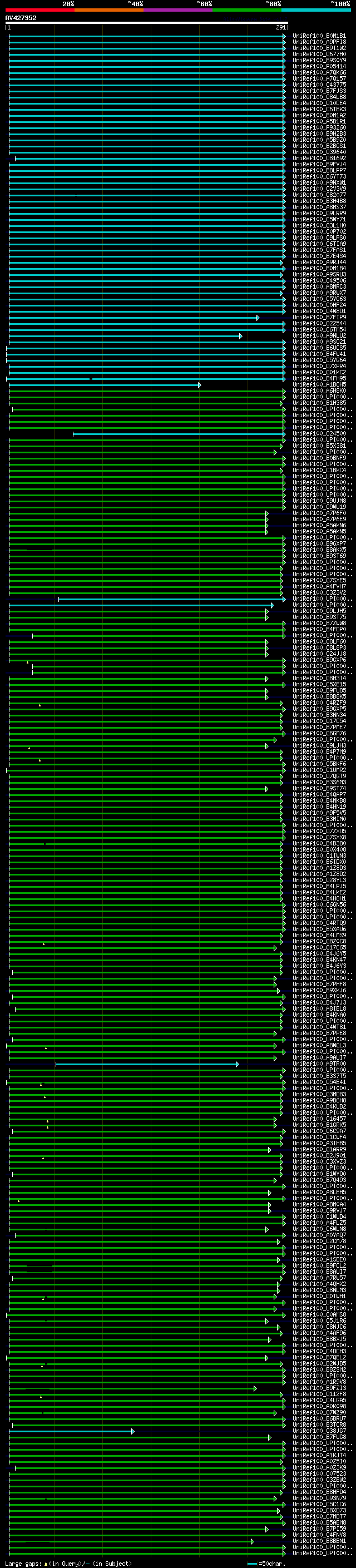The height and width of the screenshot is (1568, 356).
Task: Select hit label UniRef100_B7E434
Action: (319, 256)
